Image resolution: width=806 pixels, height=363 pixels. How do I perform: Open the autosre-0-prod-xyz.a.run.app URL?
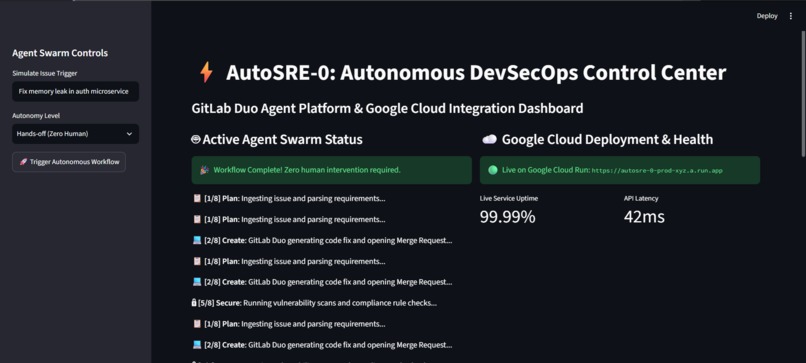tap(656, 171)
